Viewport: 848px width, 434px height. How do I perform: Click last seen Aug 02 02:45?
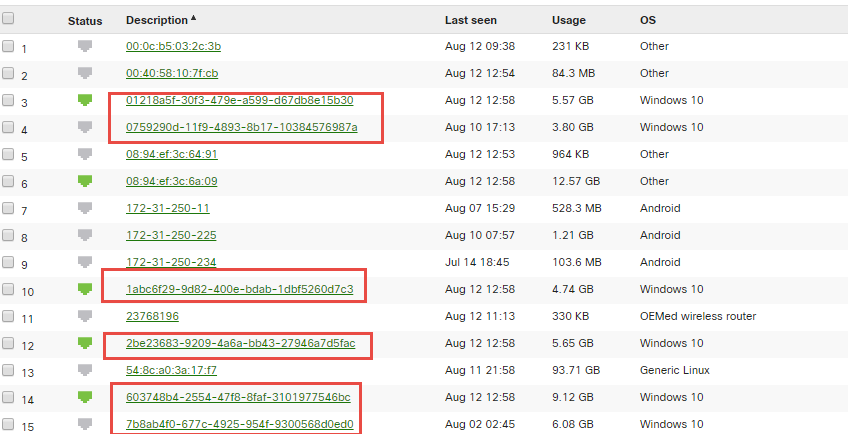tap(480, 424)
